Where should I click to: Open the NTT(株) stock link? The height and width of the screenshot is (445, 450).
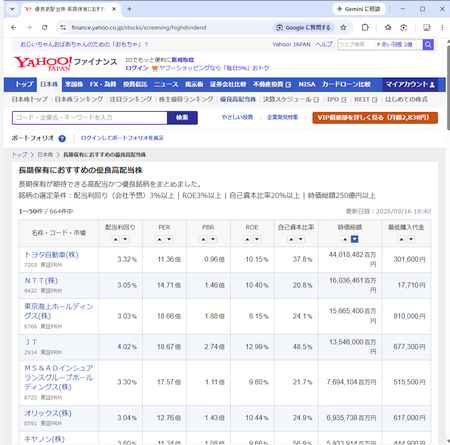(41, 281)
